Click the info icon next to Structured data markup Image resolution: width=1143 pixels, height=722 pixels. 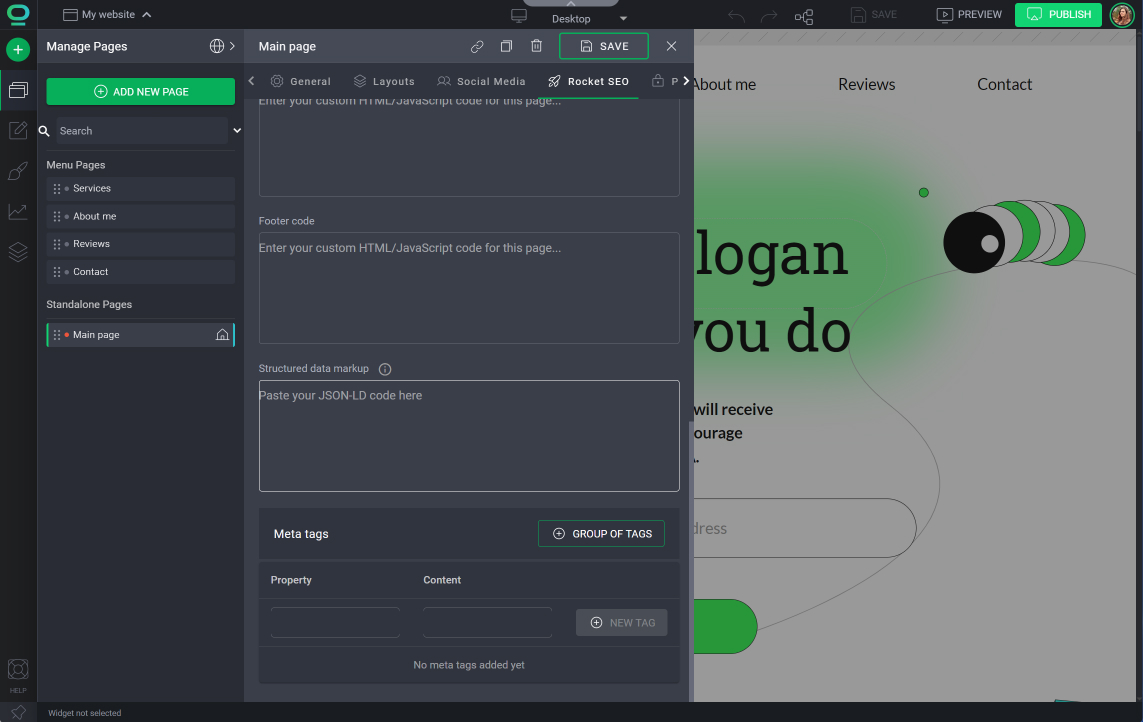click(385, 369)
